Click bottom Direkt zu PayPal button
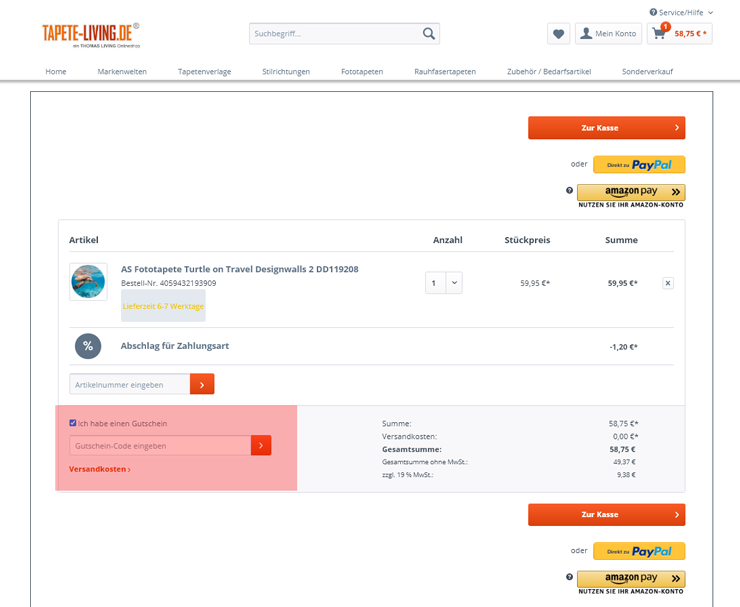 (x=639, y=551)
